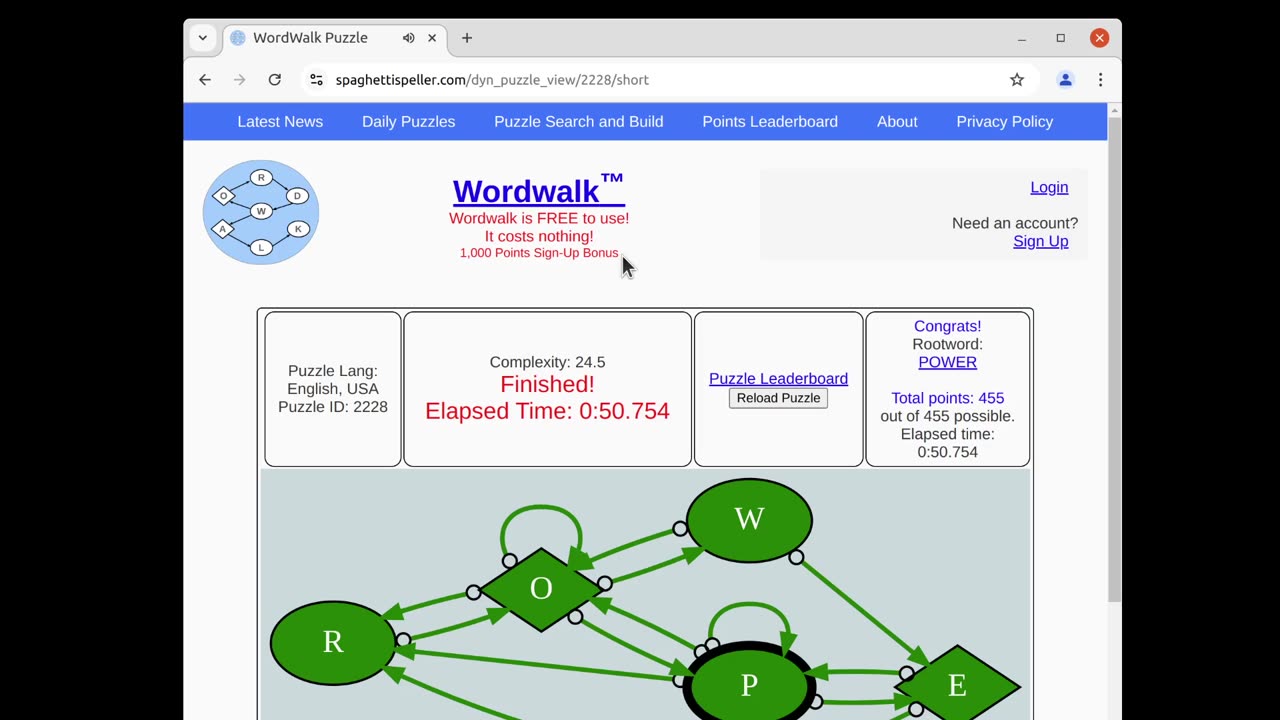Click the 'Total points: 455' text
1280x720 pixels.
(x=947, y=398)
